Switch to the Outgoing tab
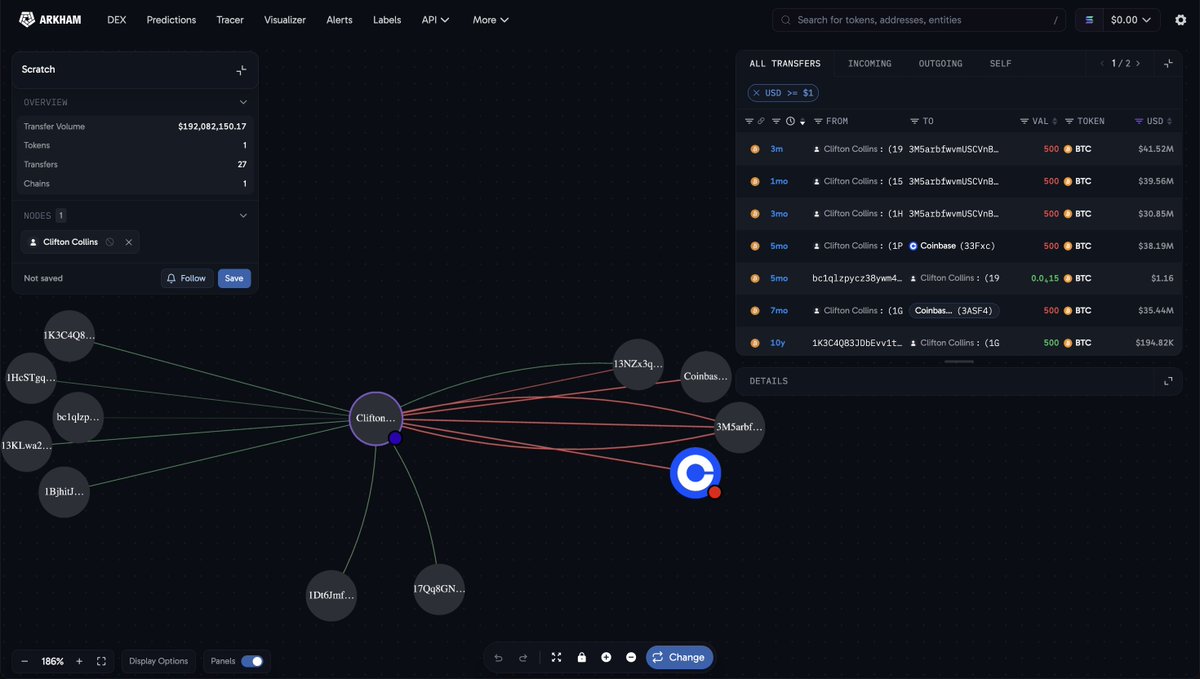The width and height of the screenshot is (1200, 679). [940, 63]
